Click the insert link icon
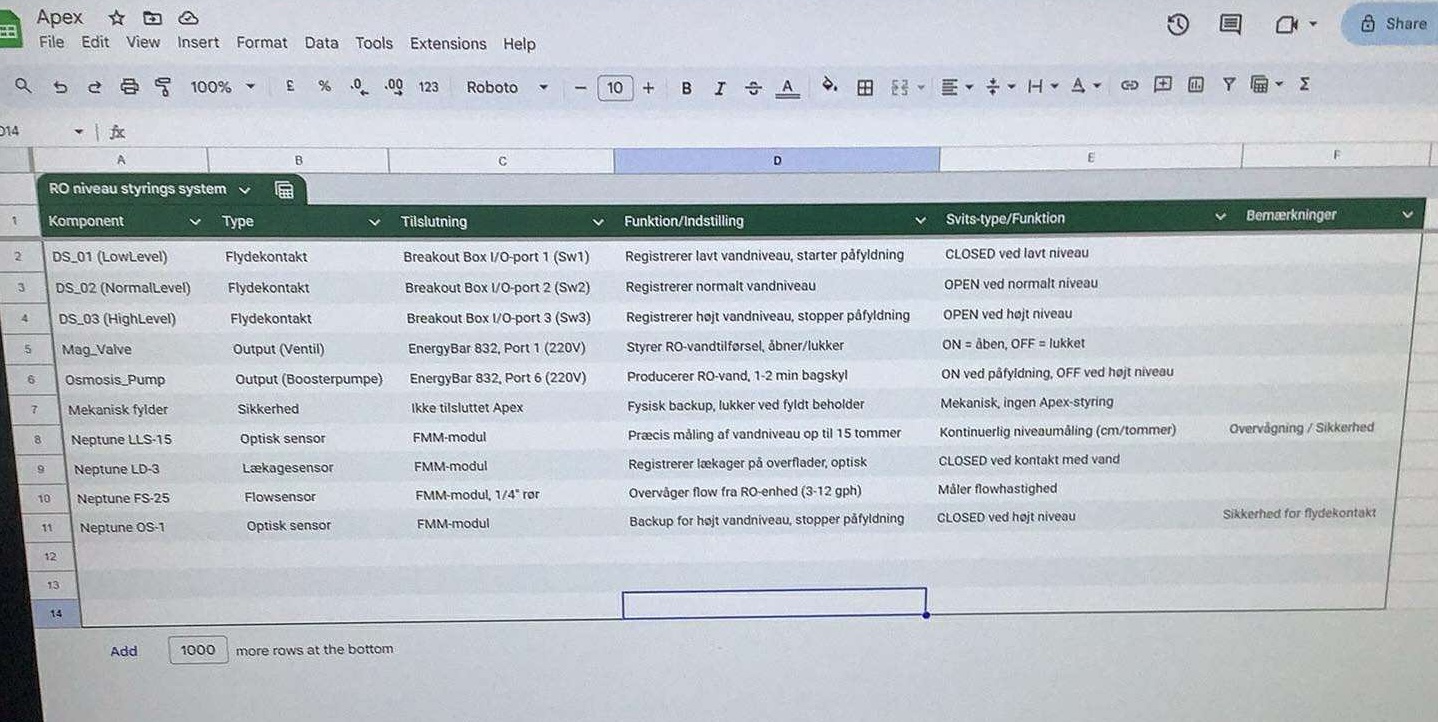 (1129, 86)
